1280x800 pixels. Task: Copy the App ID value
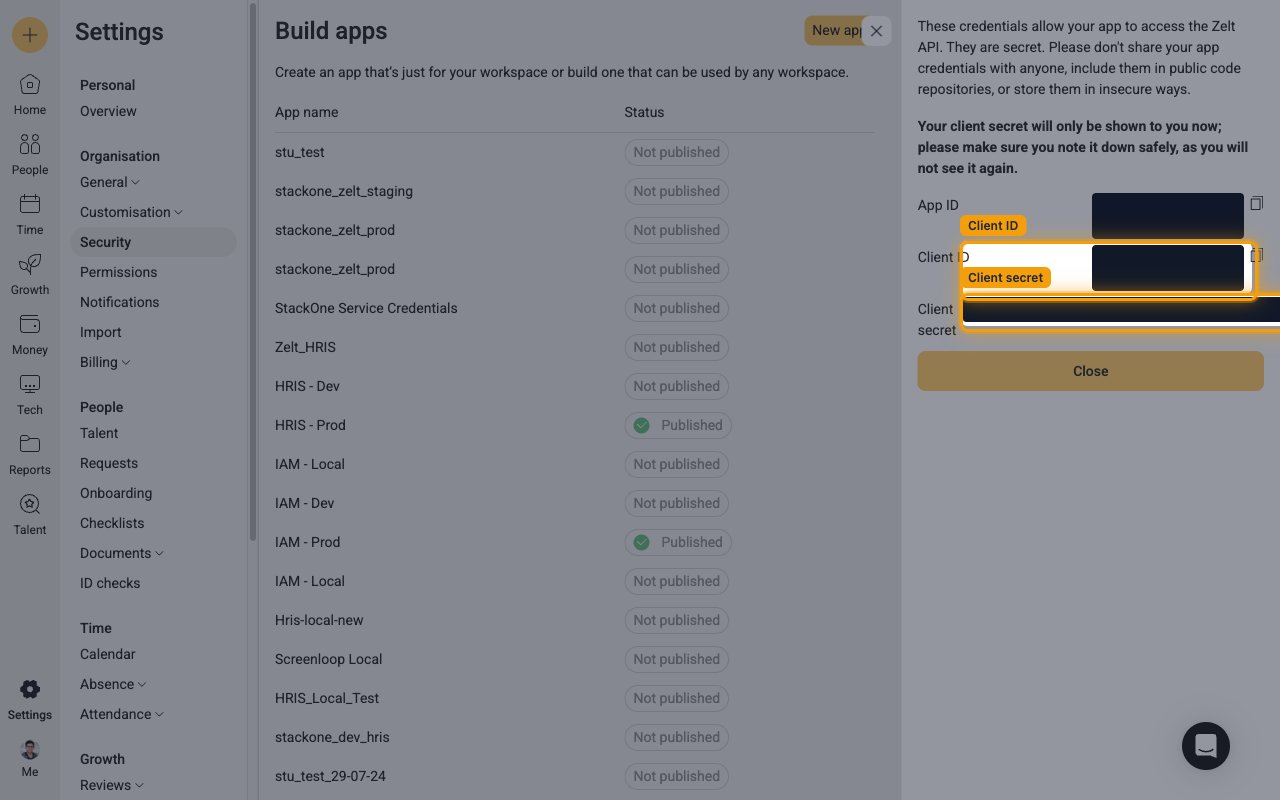click(x=1257, y=203)
